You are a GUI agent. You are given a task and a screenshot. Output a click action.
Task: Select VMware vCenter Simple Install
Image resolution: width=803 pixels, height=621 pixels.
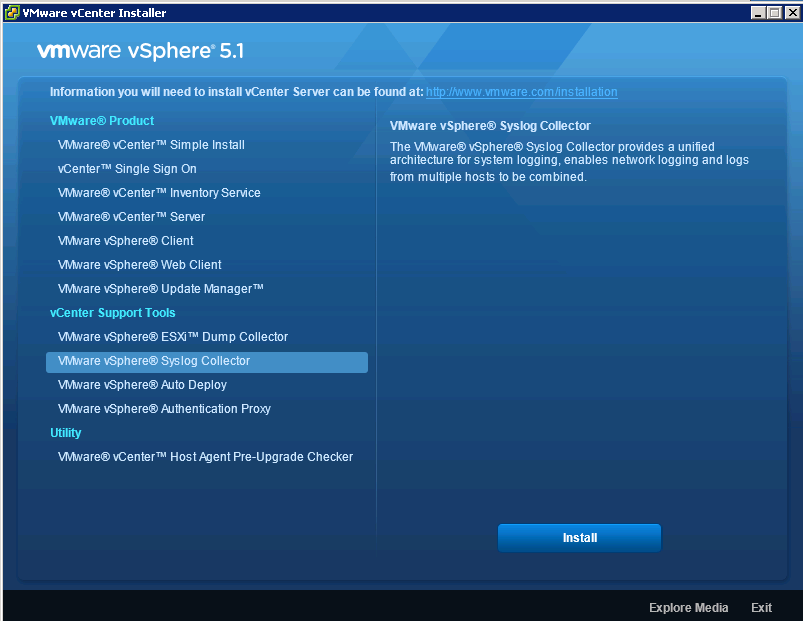coord(151,145)
